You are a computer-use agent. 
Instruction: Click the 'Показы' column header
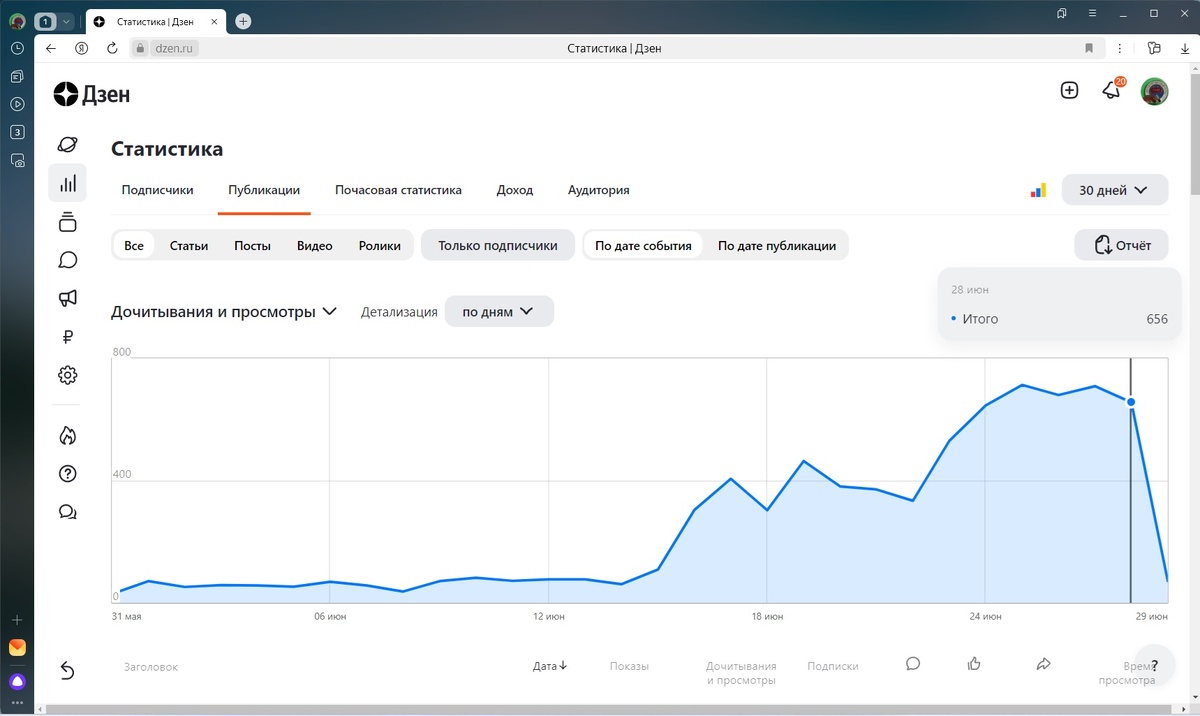629,666
